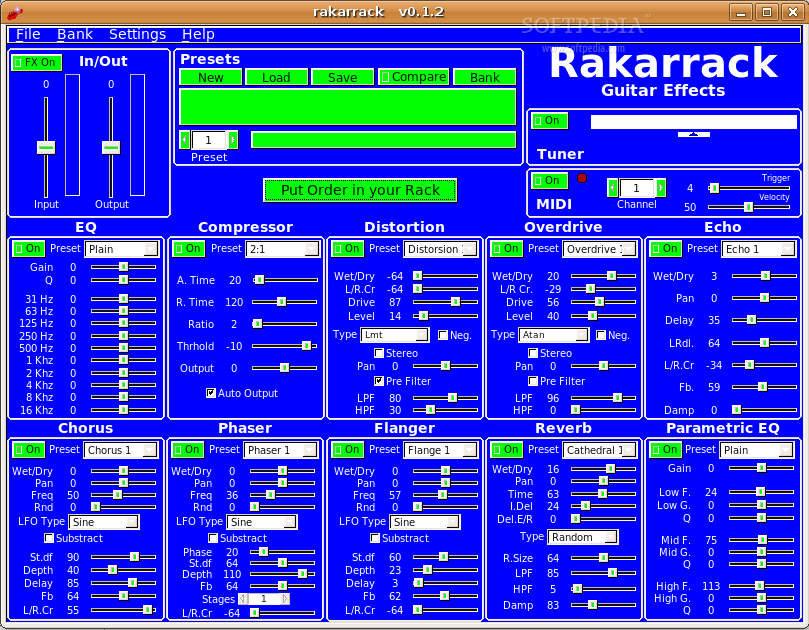Screen dimensions: 809x630
Task: Expand the Chorus LFO Type Sine dropdown
Action: click(x=103, y=522)
